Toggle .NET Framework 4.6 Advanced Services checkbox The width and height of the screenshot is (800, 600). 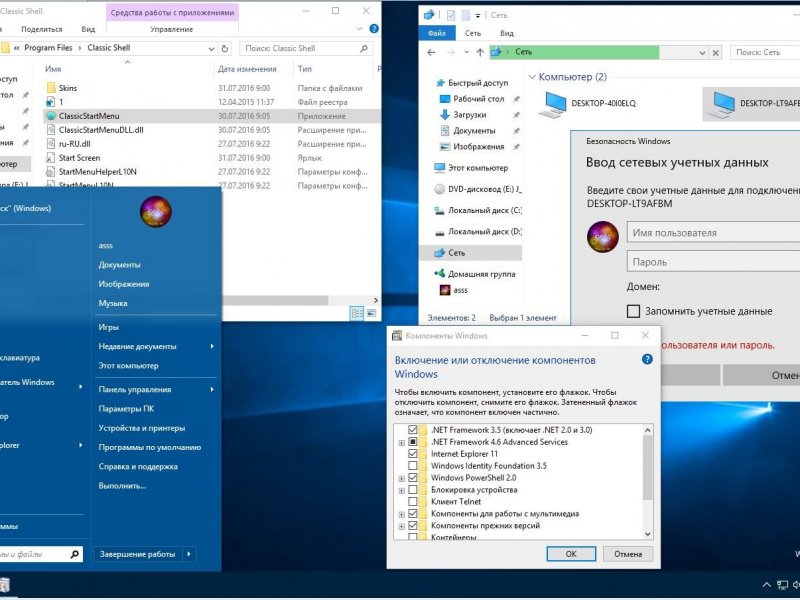tap(413, 442)
